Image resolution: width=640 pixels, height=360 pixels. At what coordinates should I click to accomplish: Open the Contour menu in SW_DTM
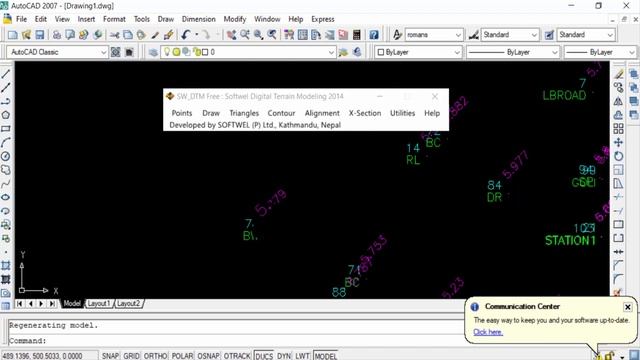[x=281, y=113]
